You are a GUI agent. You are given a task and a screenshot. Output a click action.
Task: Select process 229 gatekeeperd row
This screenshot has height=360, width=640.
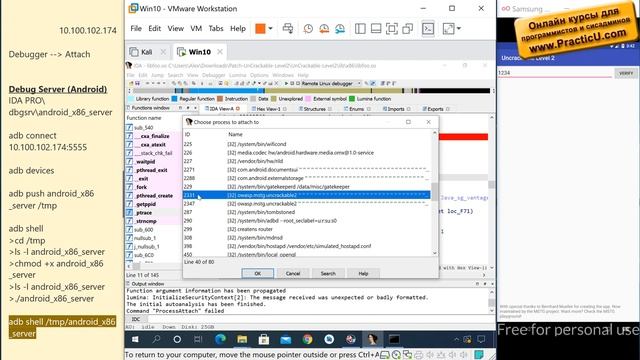click(x=307, y=187)
